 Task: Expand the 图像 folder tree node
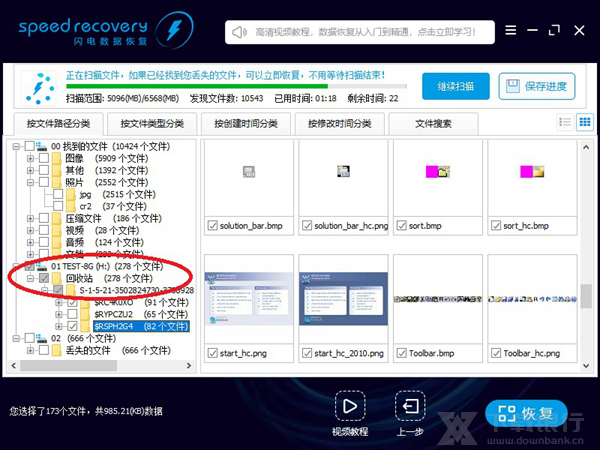tap(31, 158)
